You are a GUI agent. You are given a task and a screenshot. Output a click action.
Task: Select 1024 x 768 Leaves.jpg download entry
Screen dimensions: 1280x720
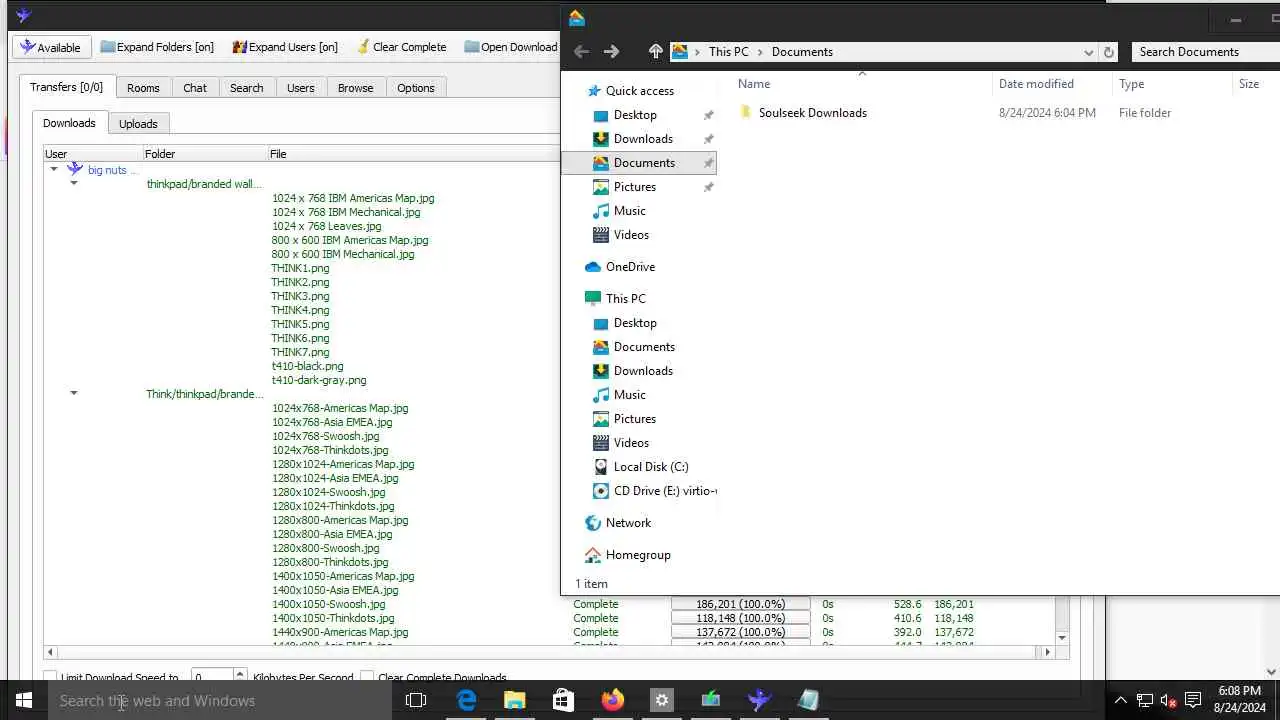326,226
